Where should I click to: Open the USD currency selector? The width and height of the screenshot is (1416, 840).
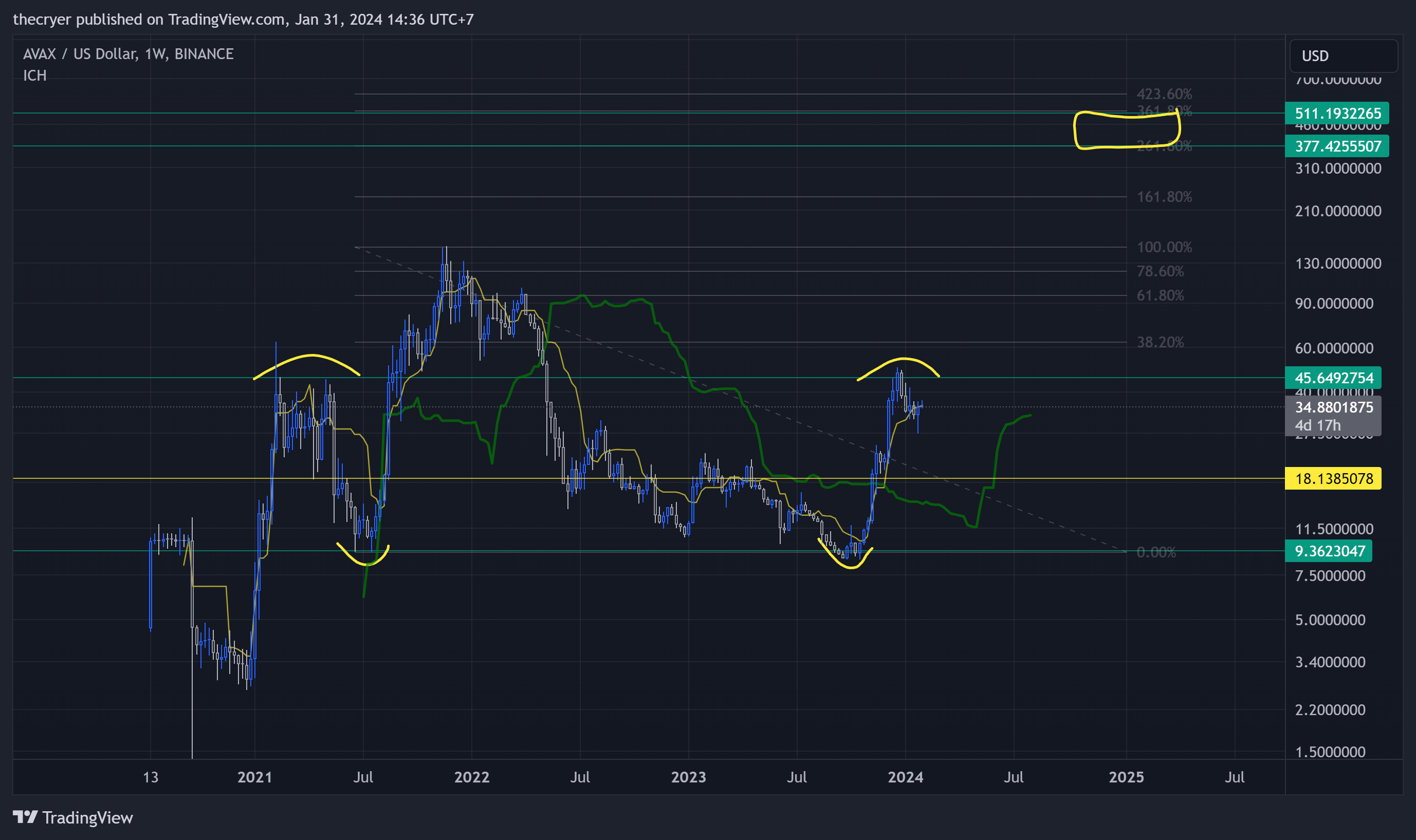point(1343,56)
